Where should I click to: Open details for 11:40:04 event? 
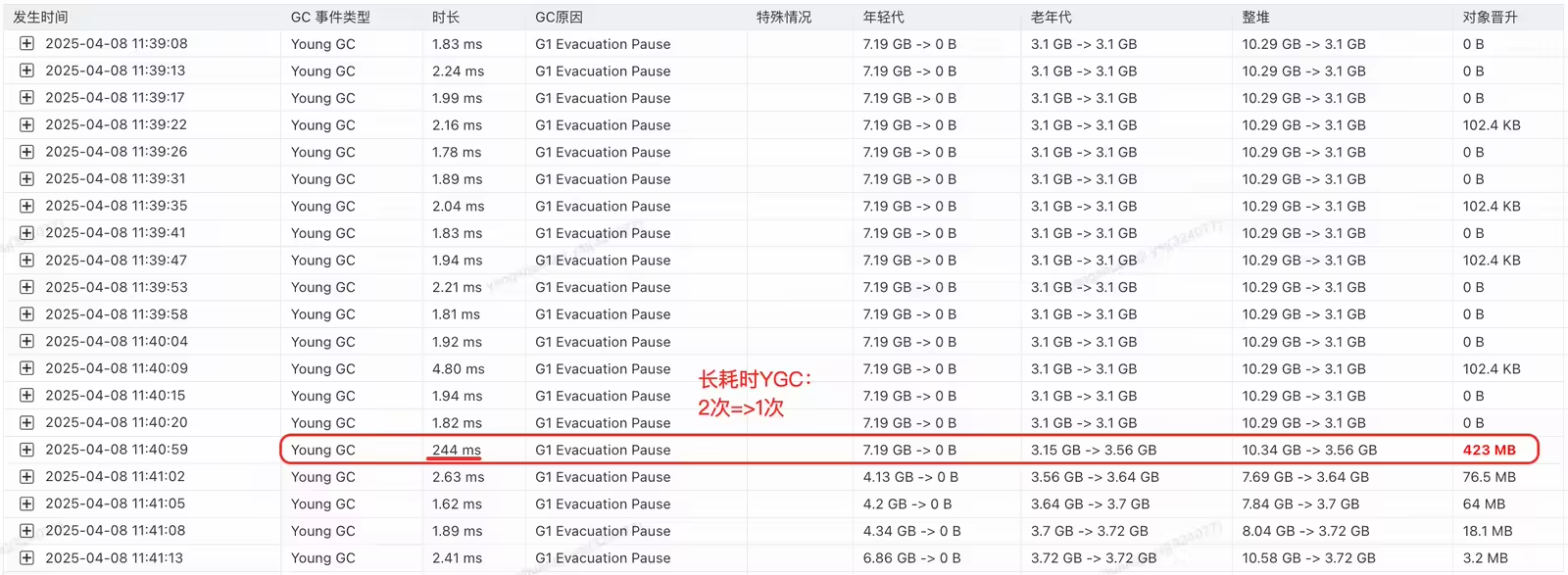26,342
